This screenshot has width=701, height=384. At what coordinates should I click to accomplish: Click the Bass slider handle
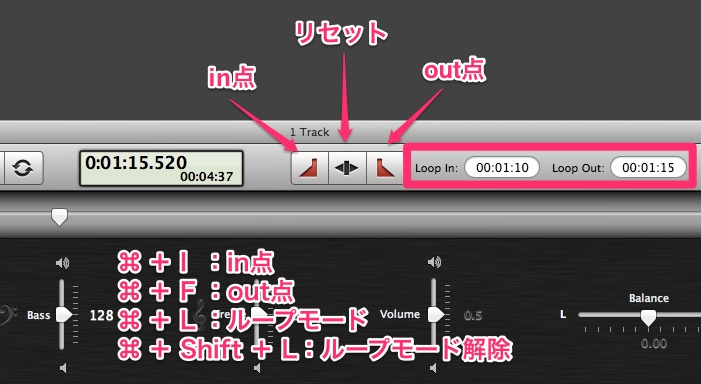64,314
